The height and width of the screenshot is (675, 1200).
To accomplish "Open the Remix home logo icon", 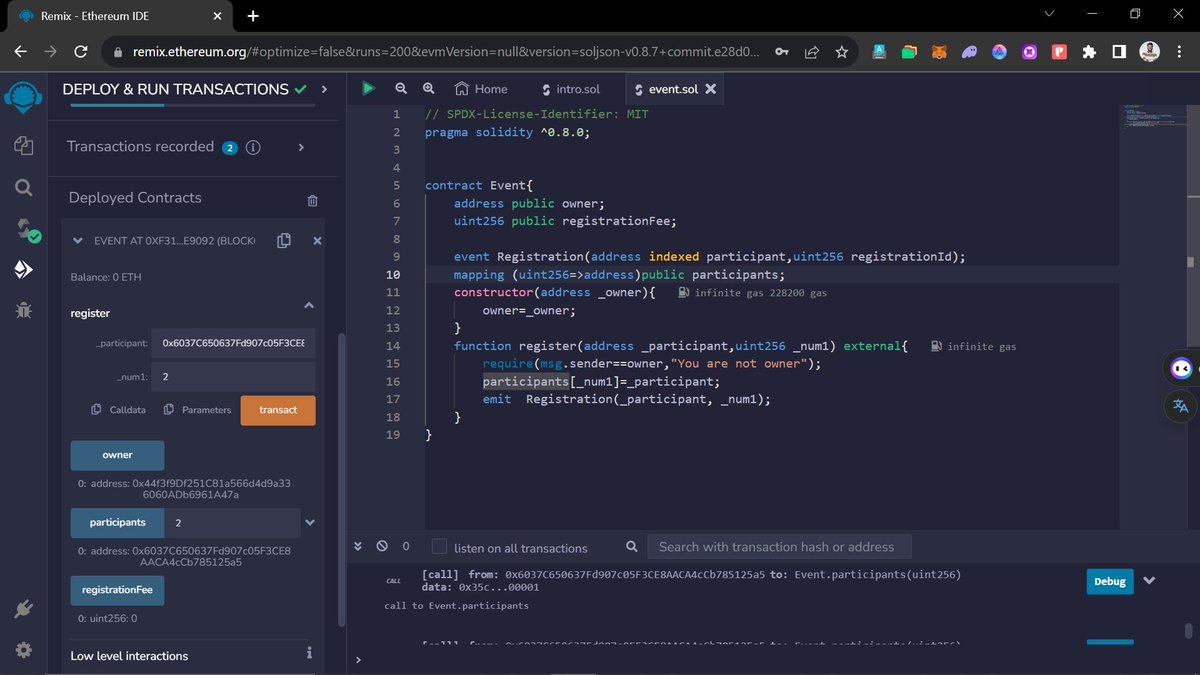I will coord(23,98).
